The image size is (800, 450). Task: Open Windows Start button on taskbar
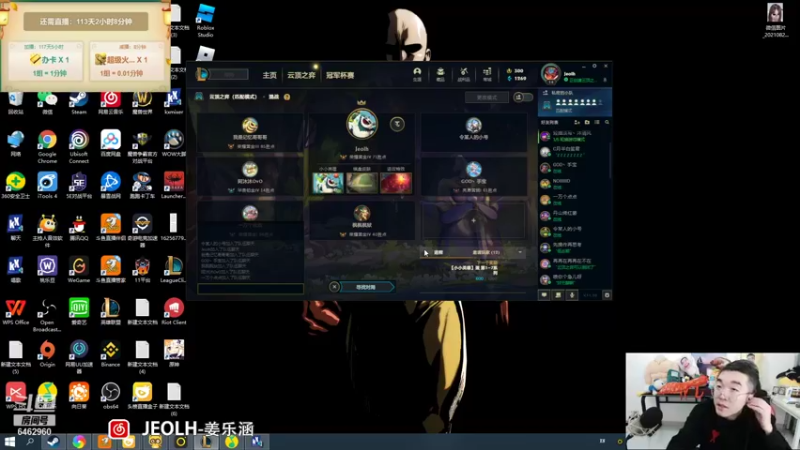coord(9,442)
